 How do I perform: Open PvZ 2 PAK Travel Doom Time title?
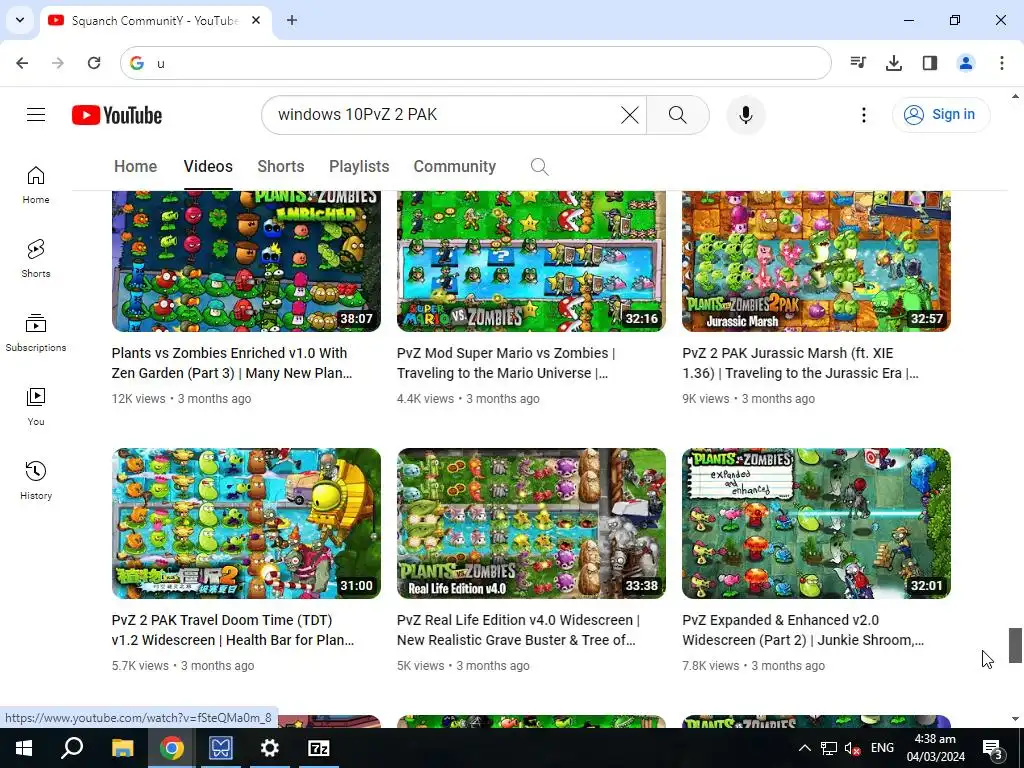(232, 630)
